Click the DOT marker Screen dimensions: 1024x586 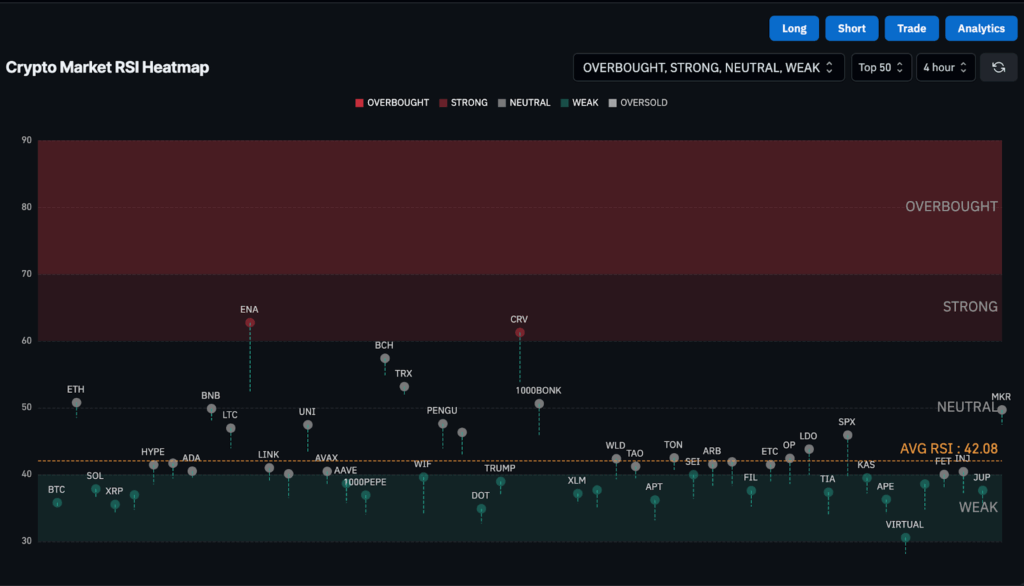click(481, 509)
